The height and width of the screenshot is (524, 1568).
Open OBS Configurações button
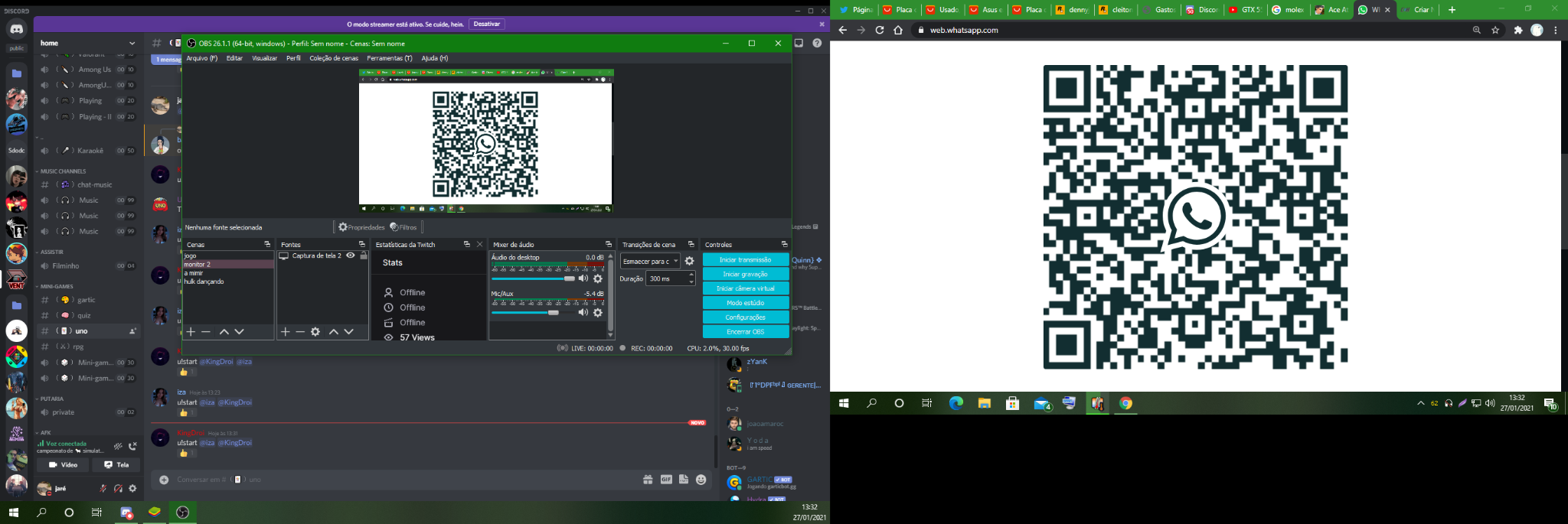point(746,317)
